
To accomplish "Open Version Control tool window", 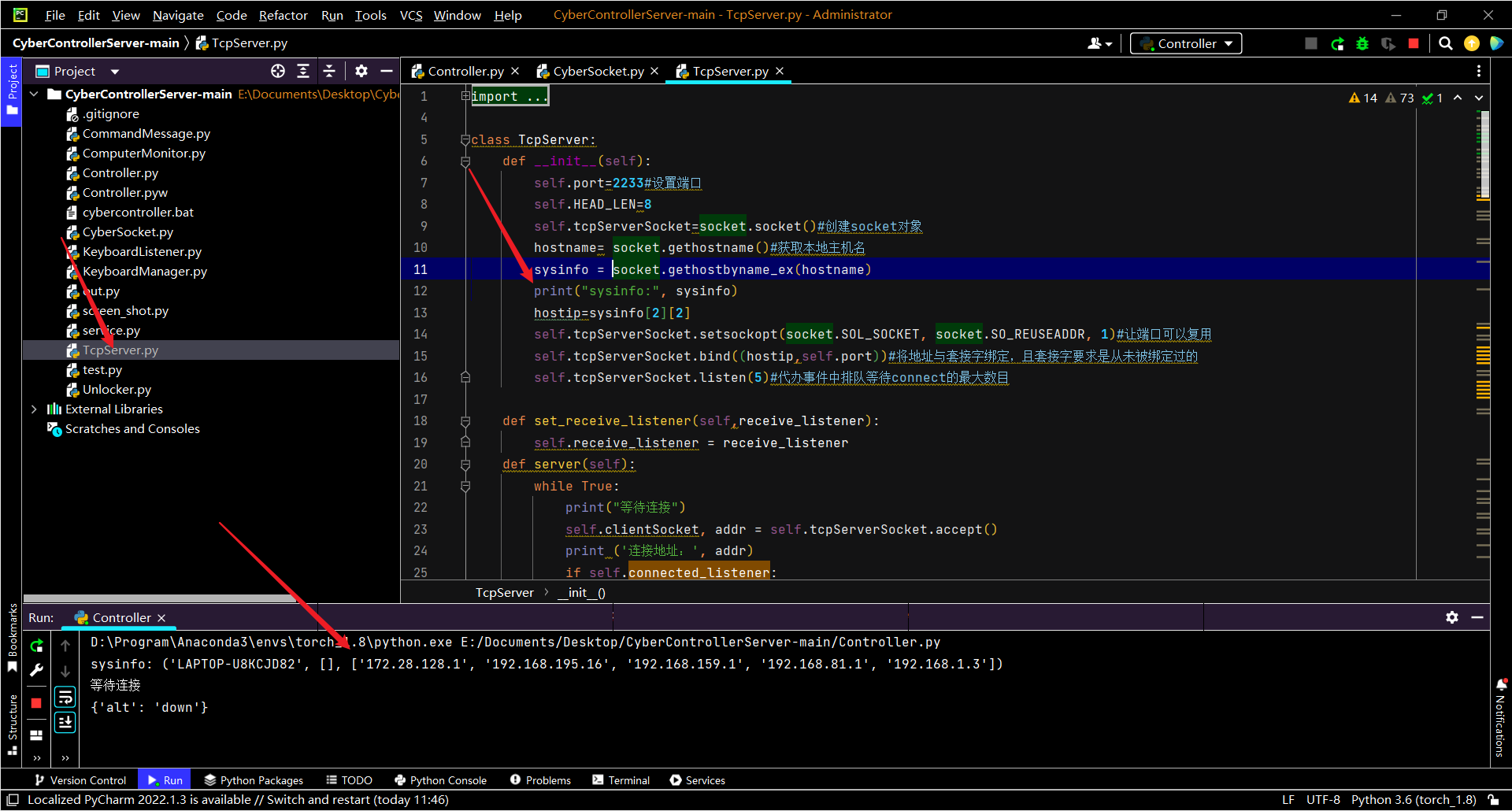I will (80, 780).
